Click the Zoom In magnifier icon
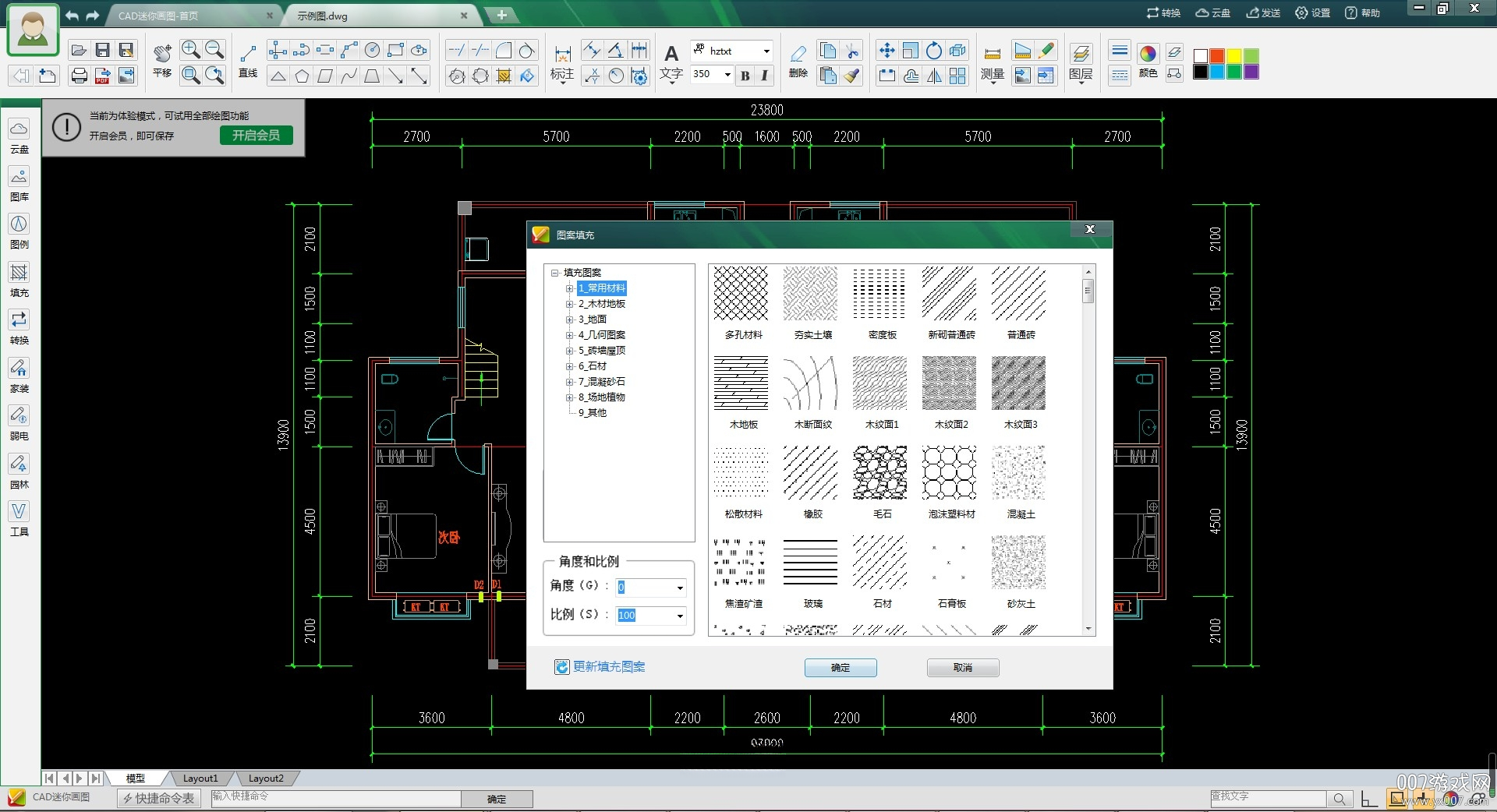The height and width of the screenshot is (812, 1497). pyautogui.click(x=190, y=51)
